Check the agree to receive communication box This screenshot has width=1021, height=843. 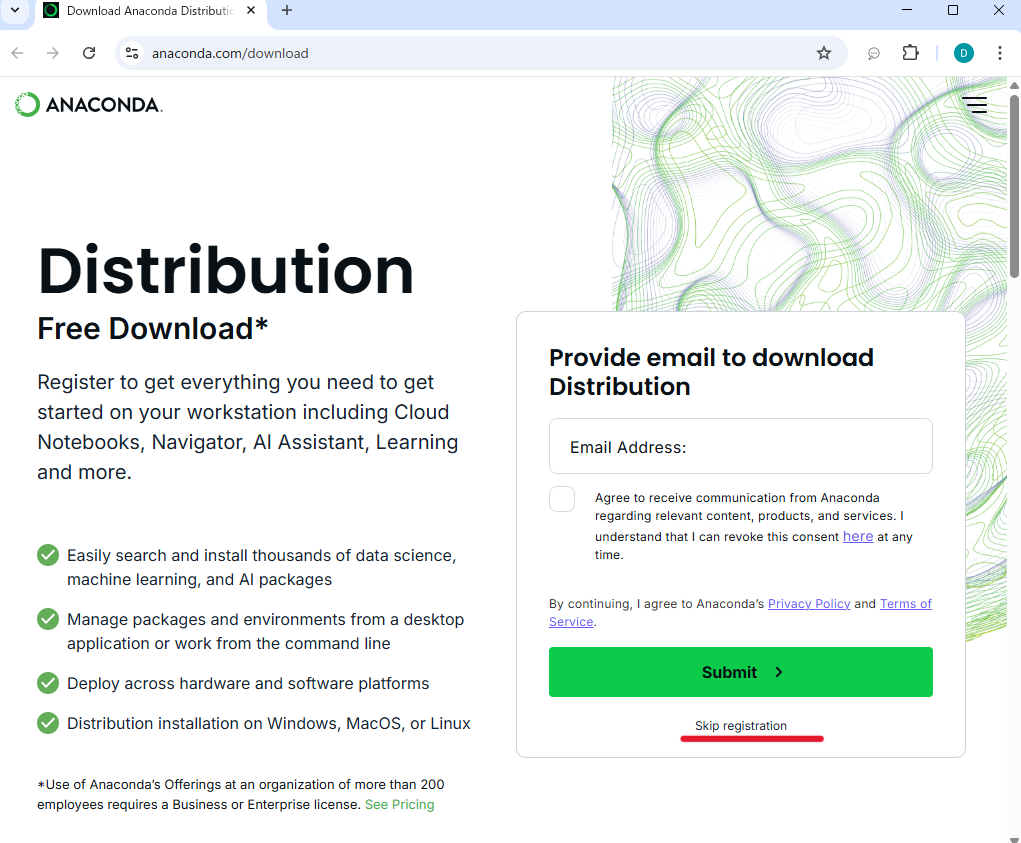(562, 499)
